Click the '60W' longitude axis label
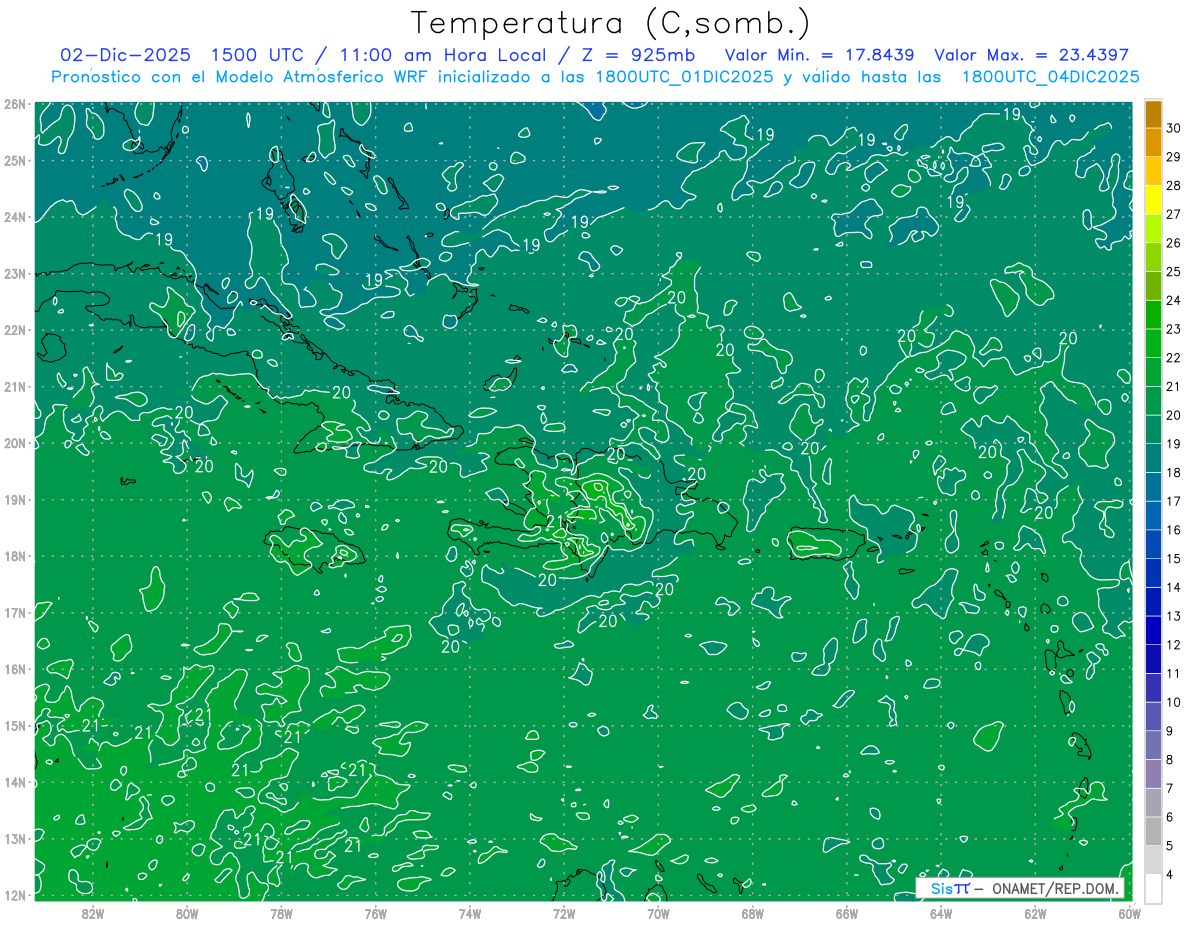Image resolution: width=1200 pixels, height=927 pixels. click(1130, 913)
